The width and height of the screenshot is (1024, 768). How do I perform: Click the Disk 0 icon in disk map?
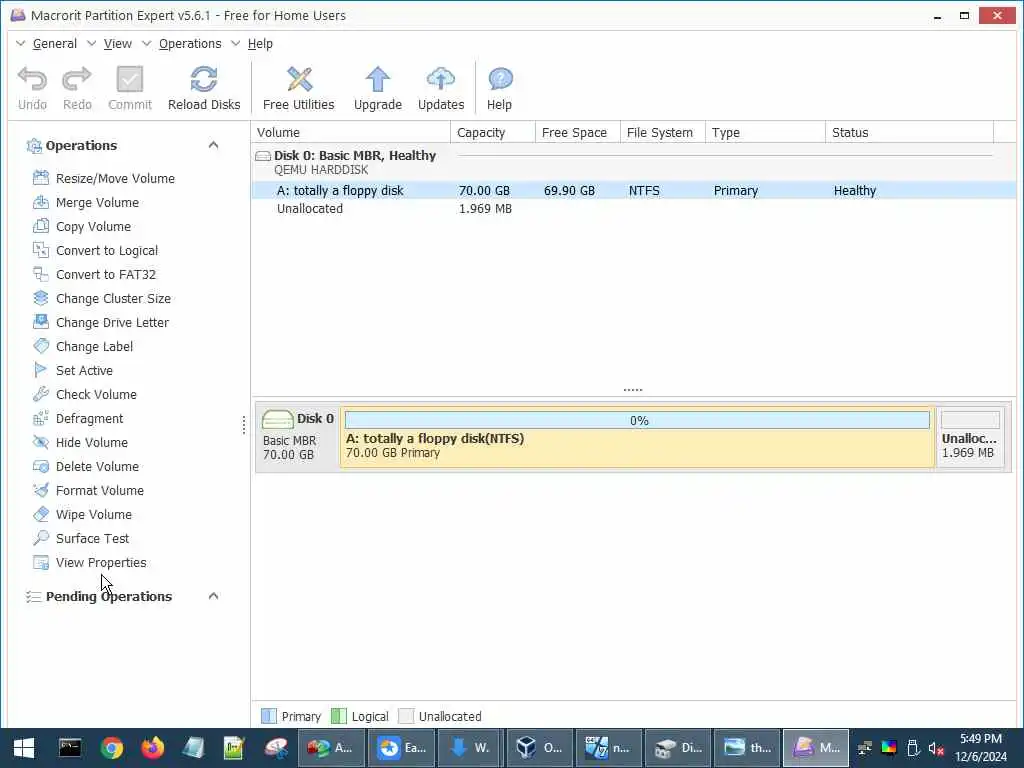[x=278, y=419]
